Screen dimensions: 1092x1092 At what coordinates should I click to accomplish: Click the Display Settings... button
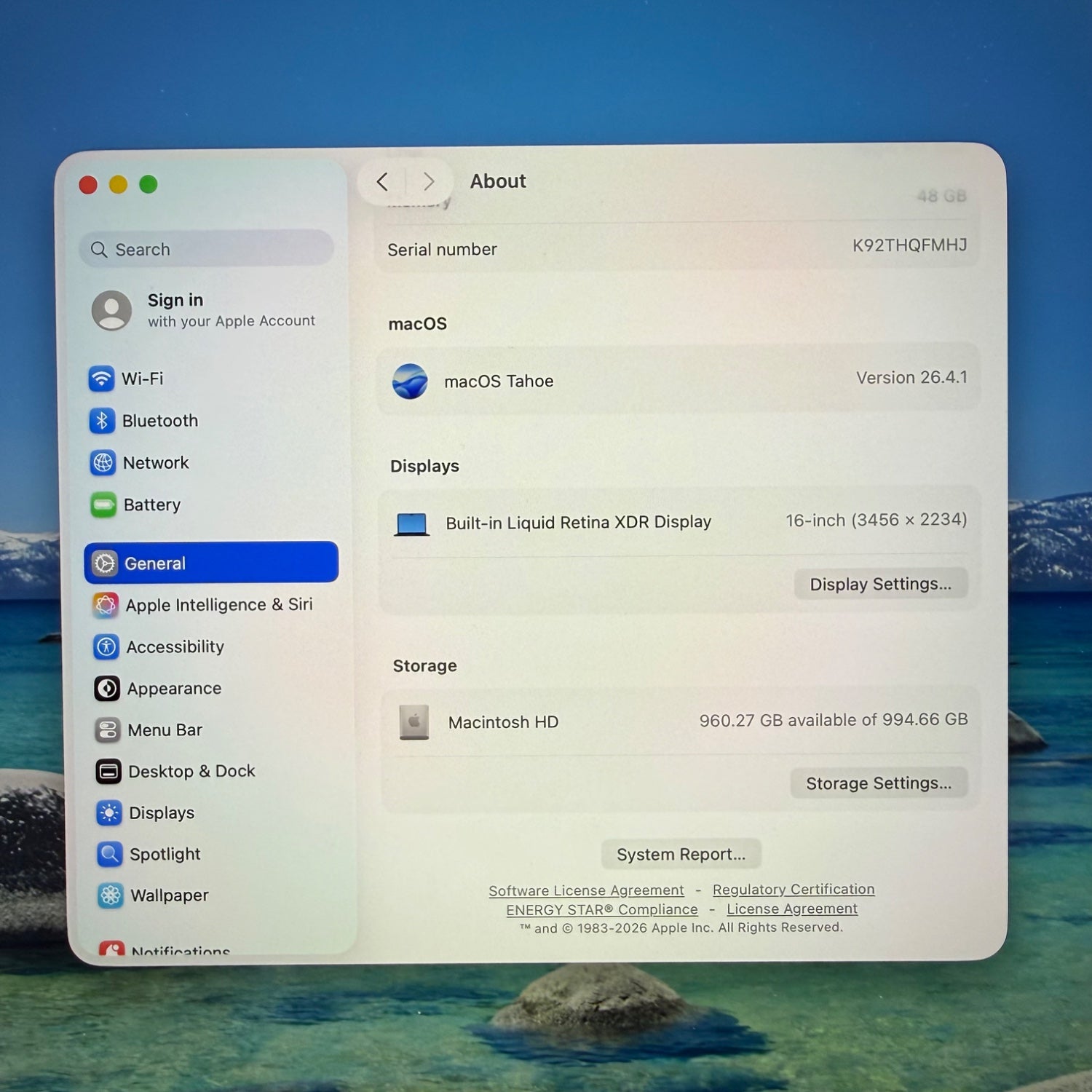pyautogui.click(x=881, y=584)
